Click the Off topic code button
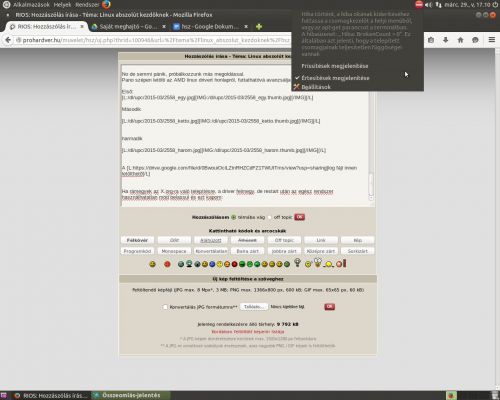 (x=284, y=240)
